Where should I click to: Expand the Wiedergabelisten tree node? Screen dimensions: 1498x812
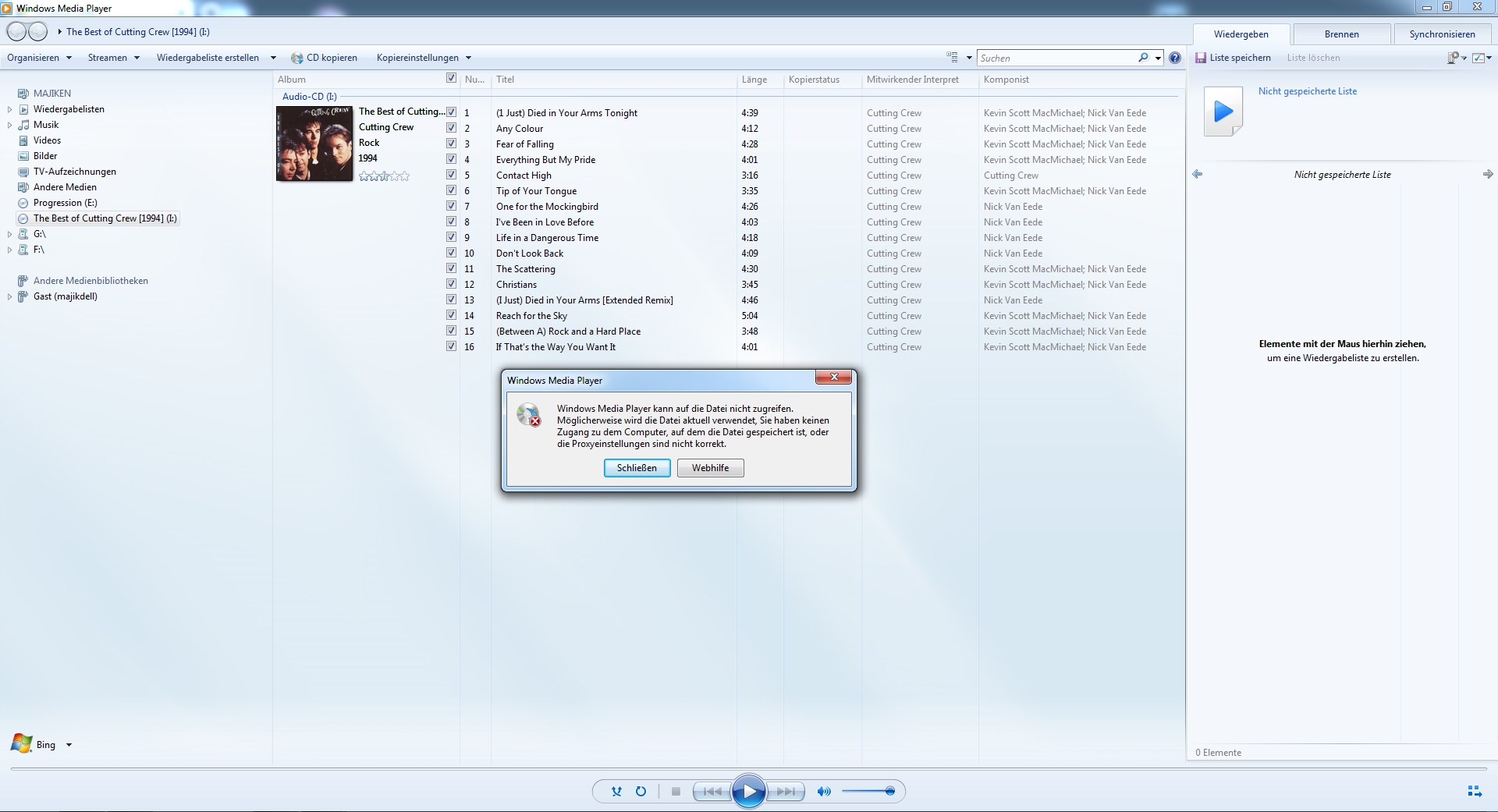tap(9, 109)
